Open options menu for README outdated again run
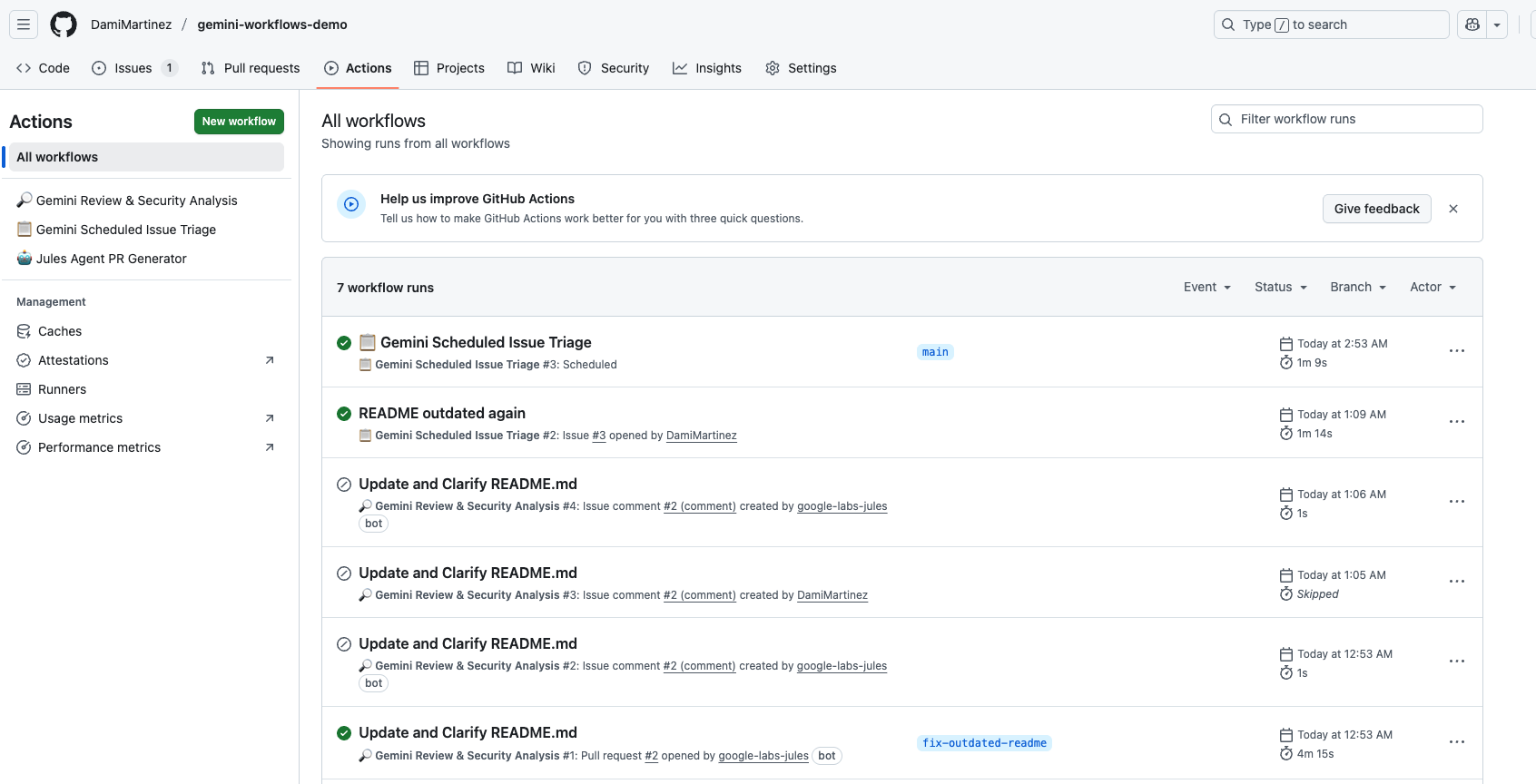1536x784 pixels. pyautogui.click(x=1457, y=422)
